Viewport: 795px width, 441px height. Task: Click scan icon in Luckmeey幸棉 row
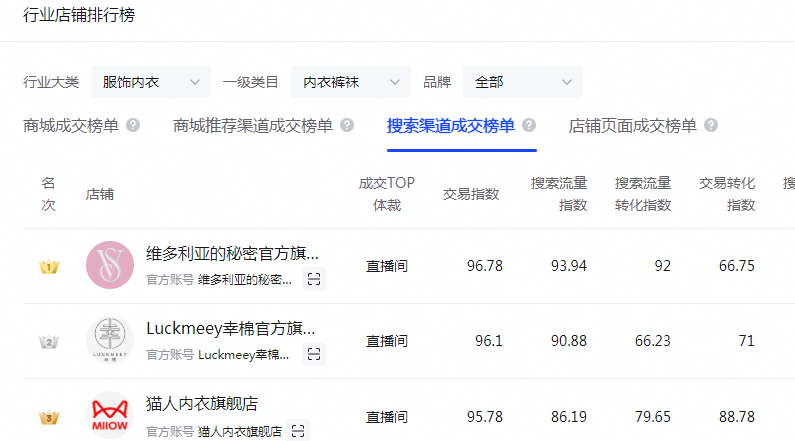[x=314, y=354]
